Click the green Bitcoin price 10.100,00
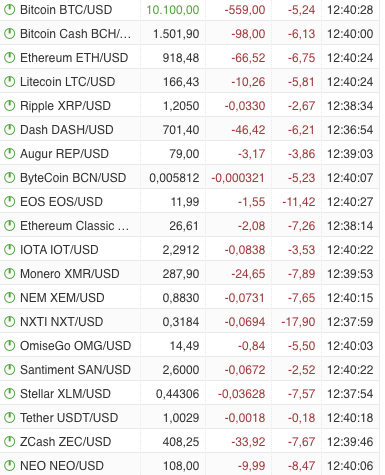Screen dimensions: 385x475 pos(173,10)
